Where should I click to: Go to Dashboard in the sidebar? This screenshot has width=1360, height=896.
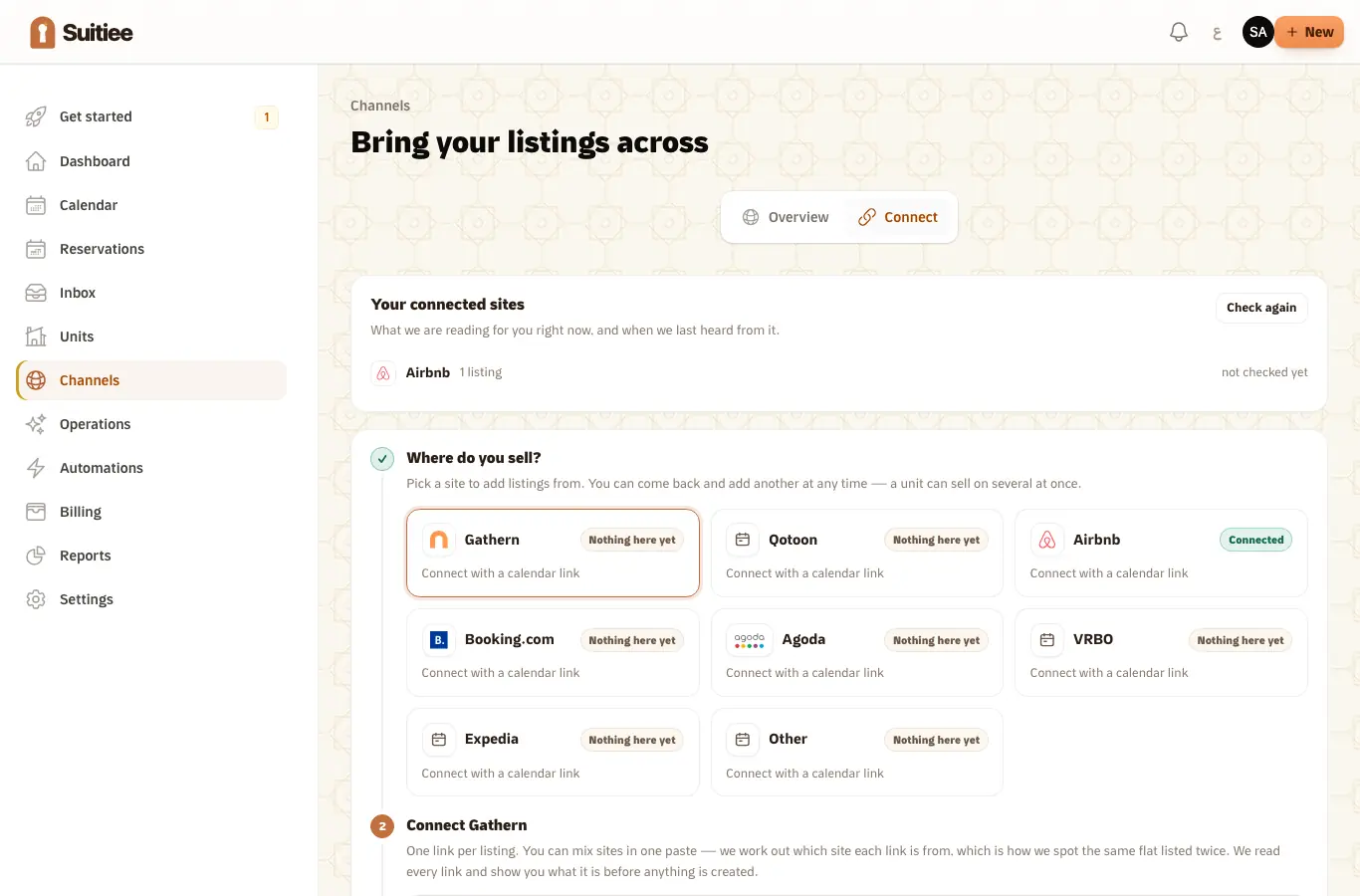[x=151, y=161]
